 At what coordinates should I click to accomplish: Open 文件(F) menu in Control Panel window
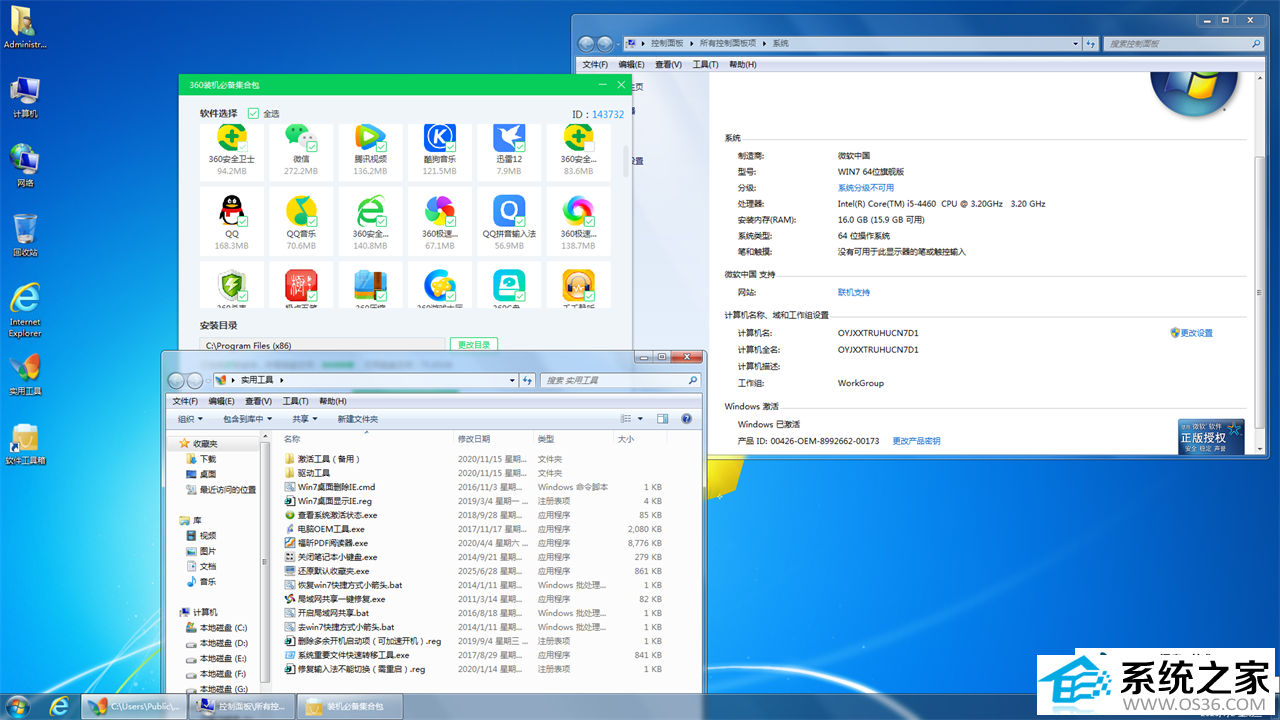click(595, 64)
